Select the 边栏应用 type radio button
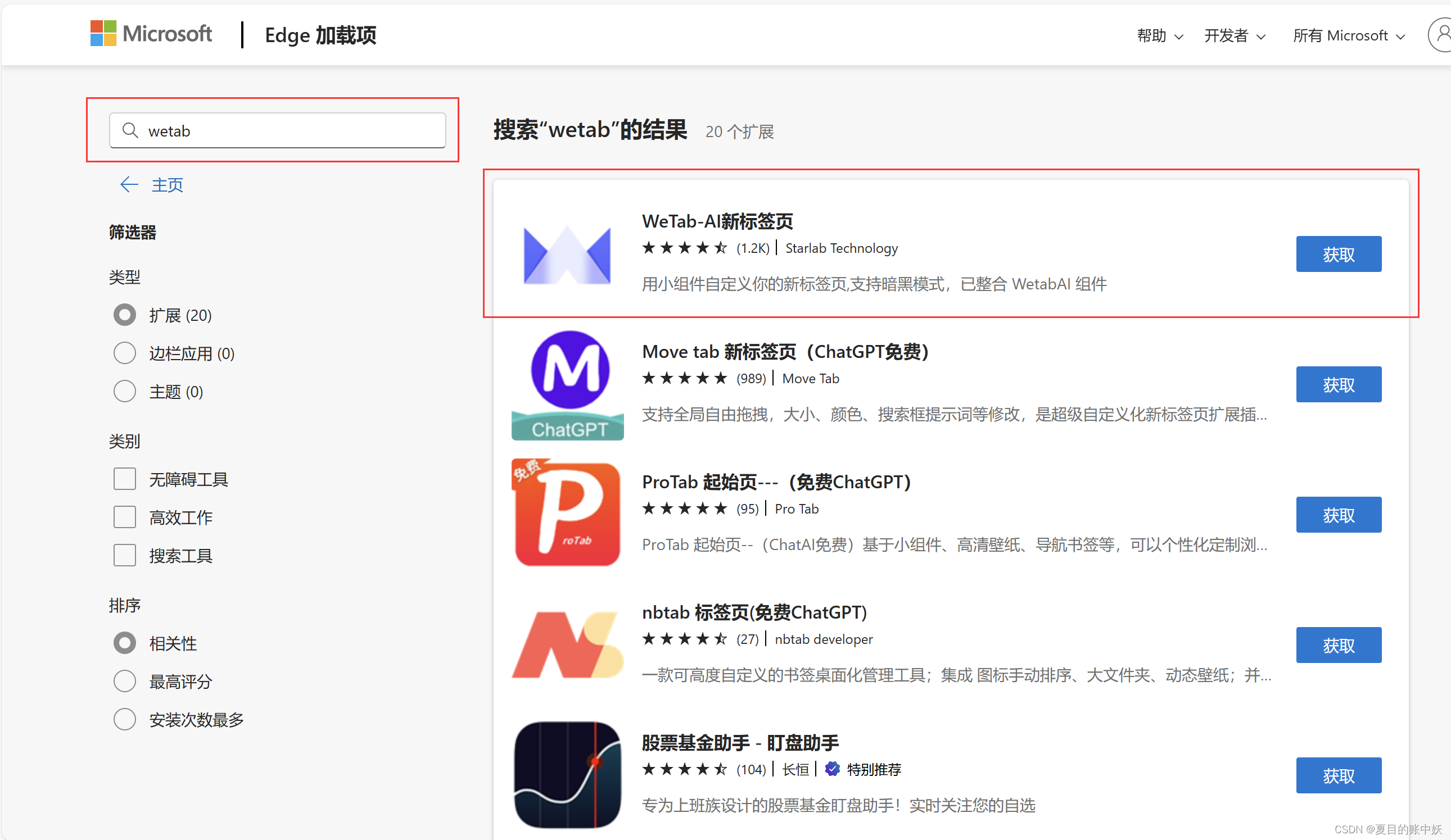This screenshot has height=840, width=1451. [124, 353]
